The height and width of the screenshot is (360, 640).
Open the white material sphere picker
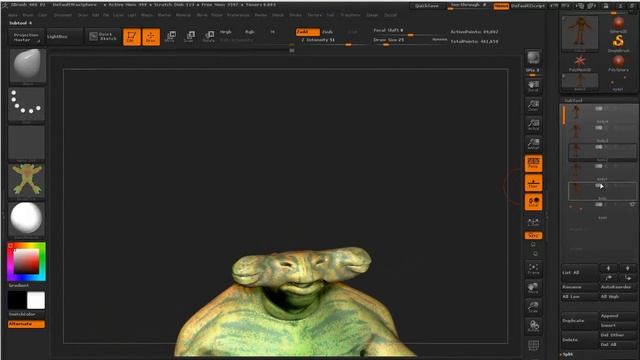click(x=27, y=220)
